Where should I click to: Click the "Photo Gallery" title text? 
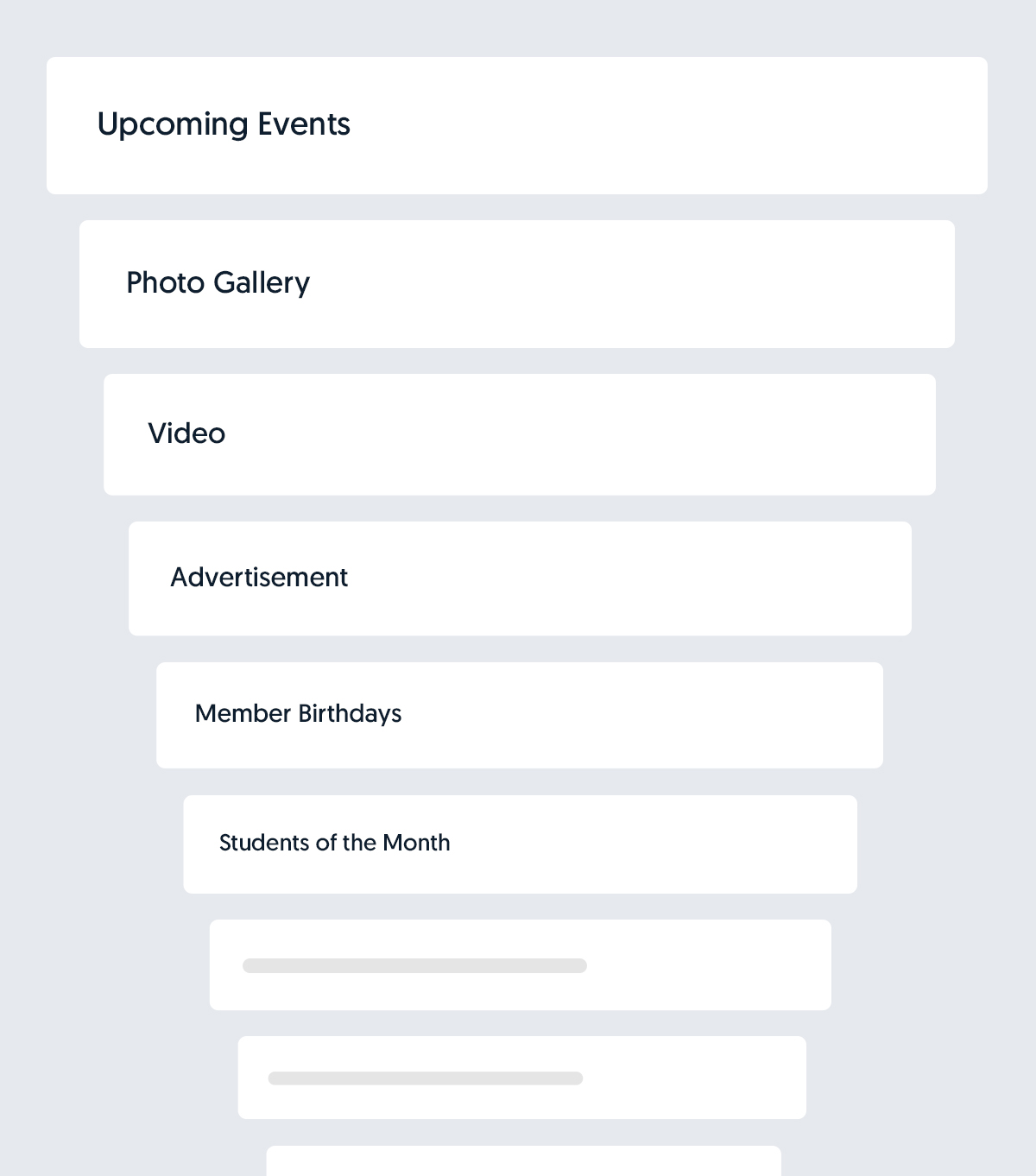click(x=218, y=283)
